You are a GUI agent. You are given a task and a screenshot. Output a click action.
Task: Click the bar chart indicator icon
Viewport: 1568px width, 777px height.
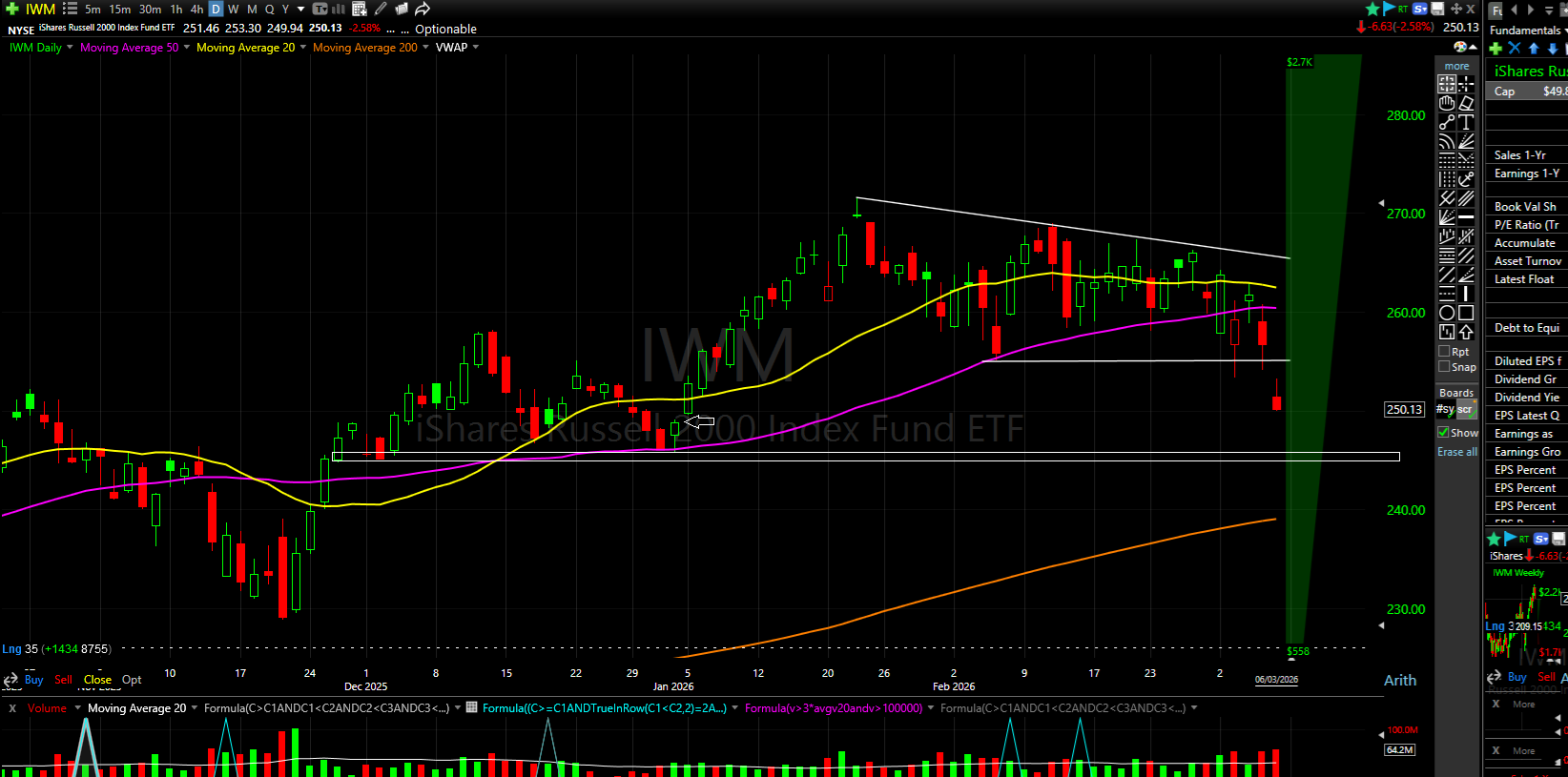coord(339,9)
